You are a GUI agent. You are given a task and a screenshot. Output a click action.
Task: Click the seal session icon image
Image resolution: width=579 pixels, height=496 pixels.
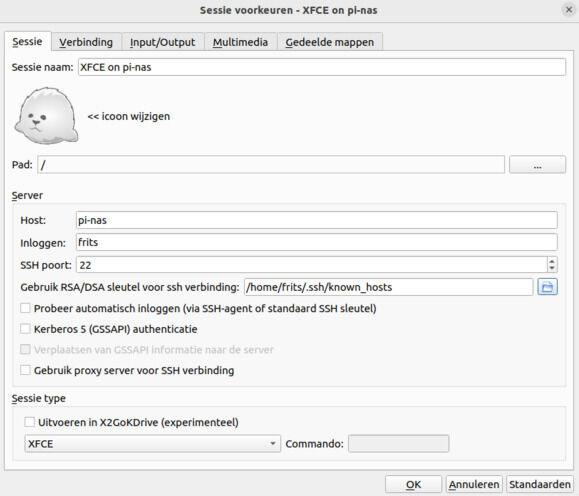click(x=46, y=116)
